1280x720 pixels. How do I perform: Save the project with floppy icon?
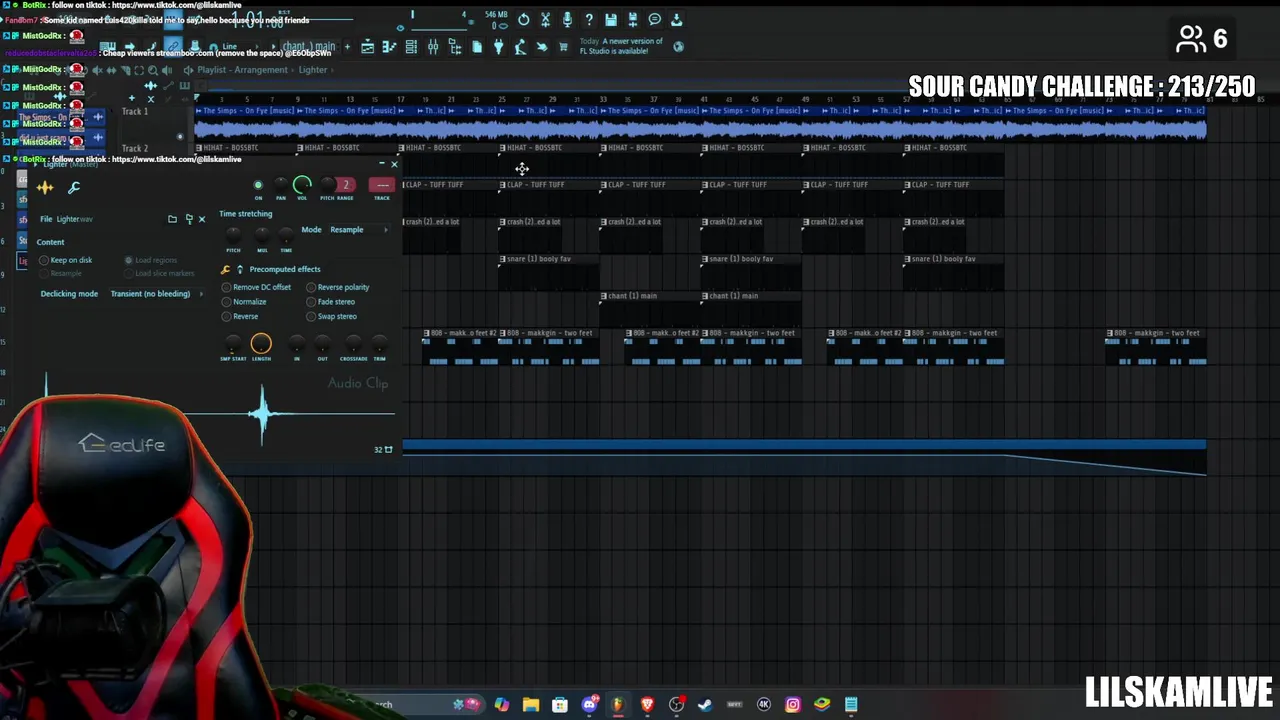point(611,19)
